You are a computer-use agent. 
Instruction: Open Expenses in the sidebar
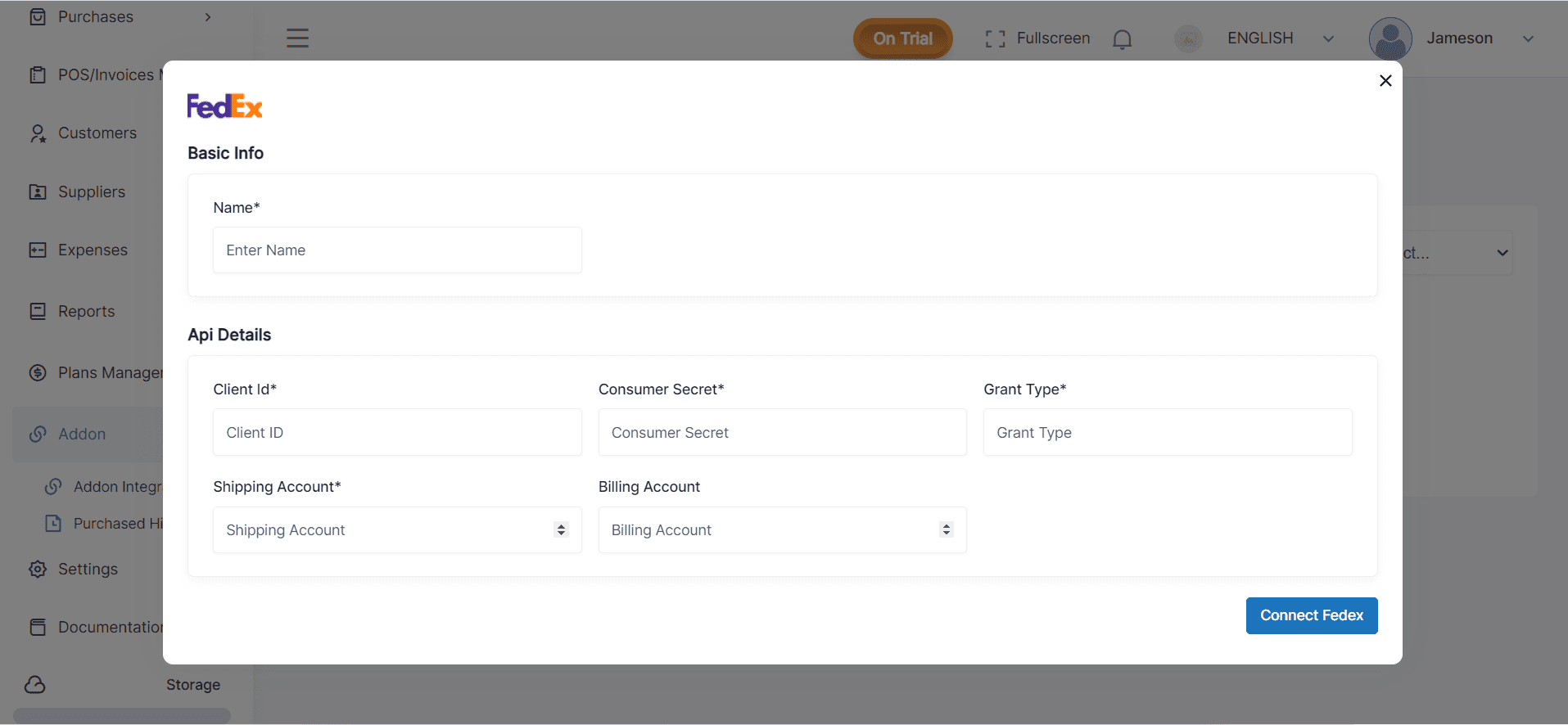coord(93,250)
